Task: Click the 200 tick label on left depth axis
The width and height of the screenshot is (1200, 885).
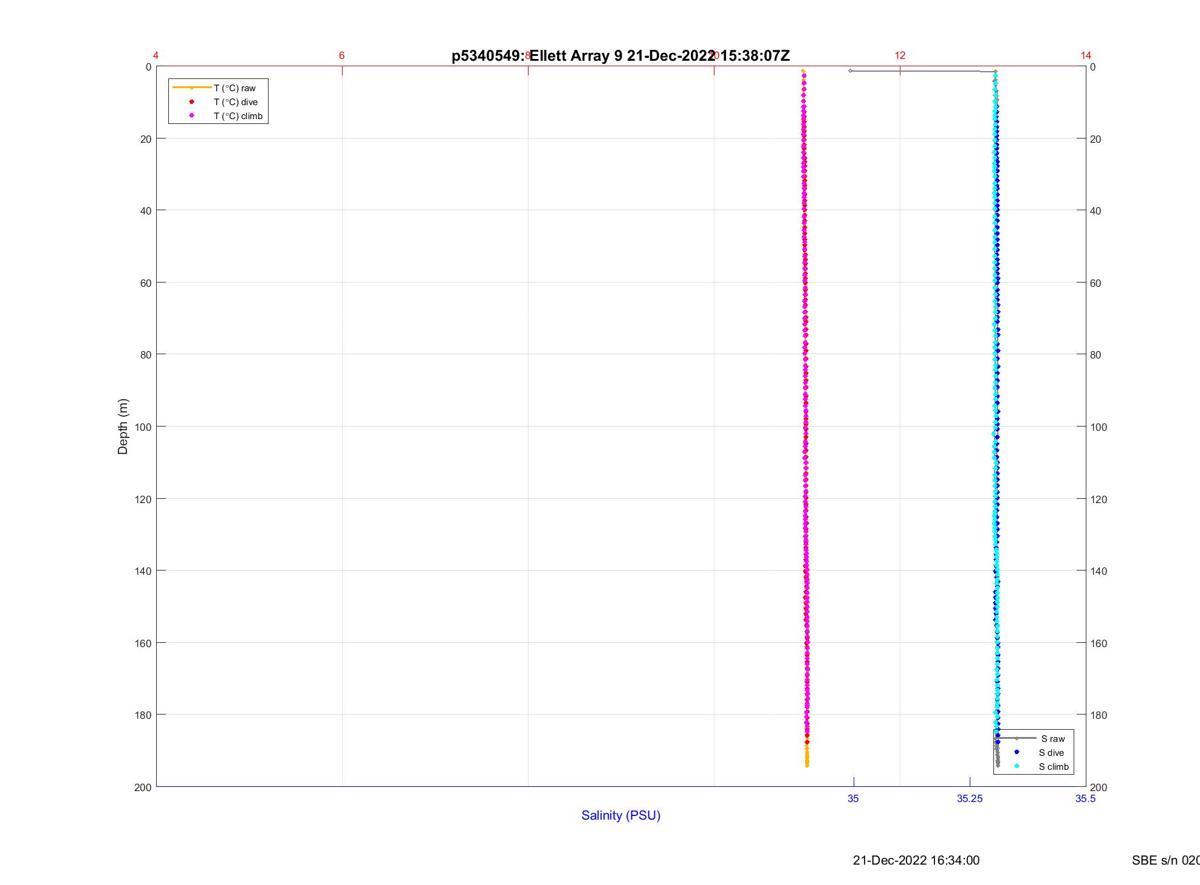Action: coord(143,787)
